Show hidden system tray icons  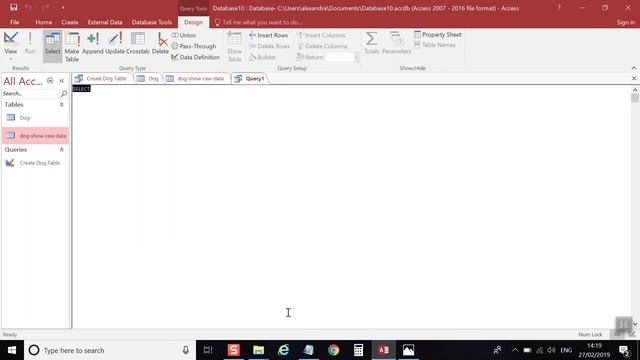pos(515,350)
